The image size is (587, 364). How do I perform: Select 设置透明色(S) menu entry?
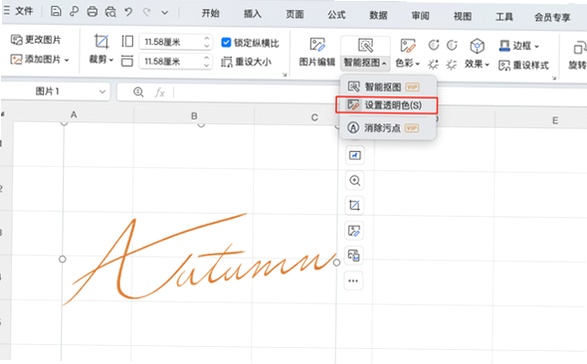(386, 105)
